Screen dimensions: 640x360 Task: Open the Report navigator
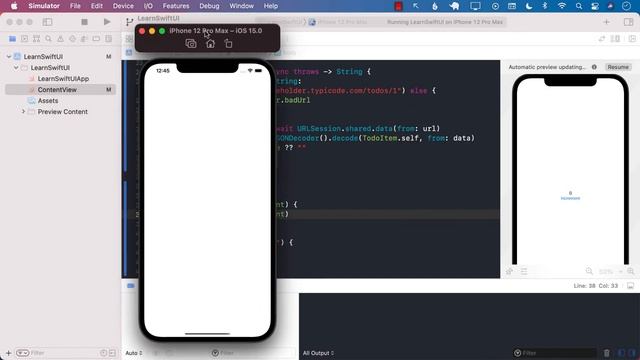coord(109,39)
